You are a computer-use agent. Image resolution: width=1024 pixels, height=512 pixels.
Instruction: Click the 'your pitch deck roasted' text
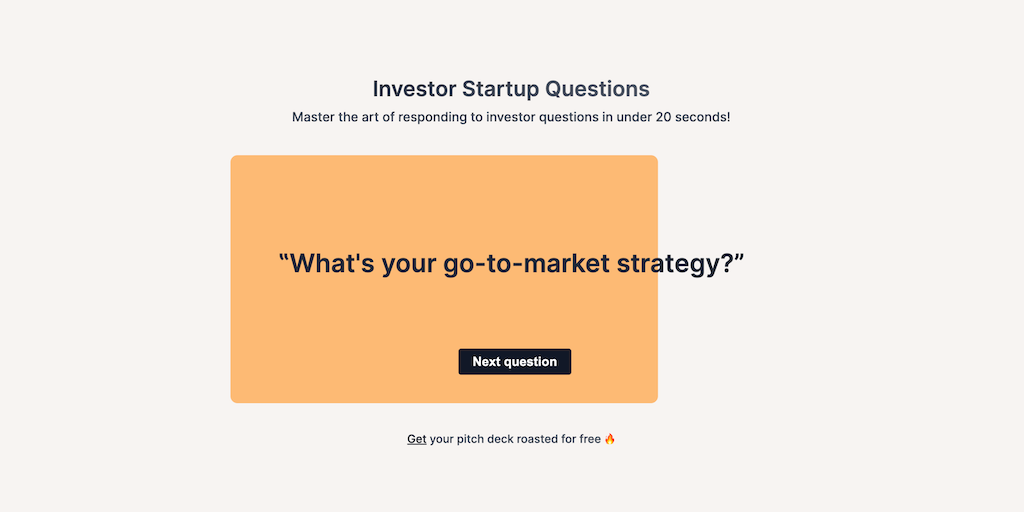(x=490, y=439)
